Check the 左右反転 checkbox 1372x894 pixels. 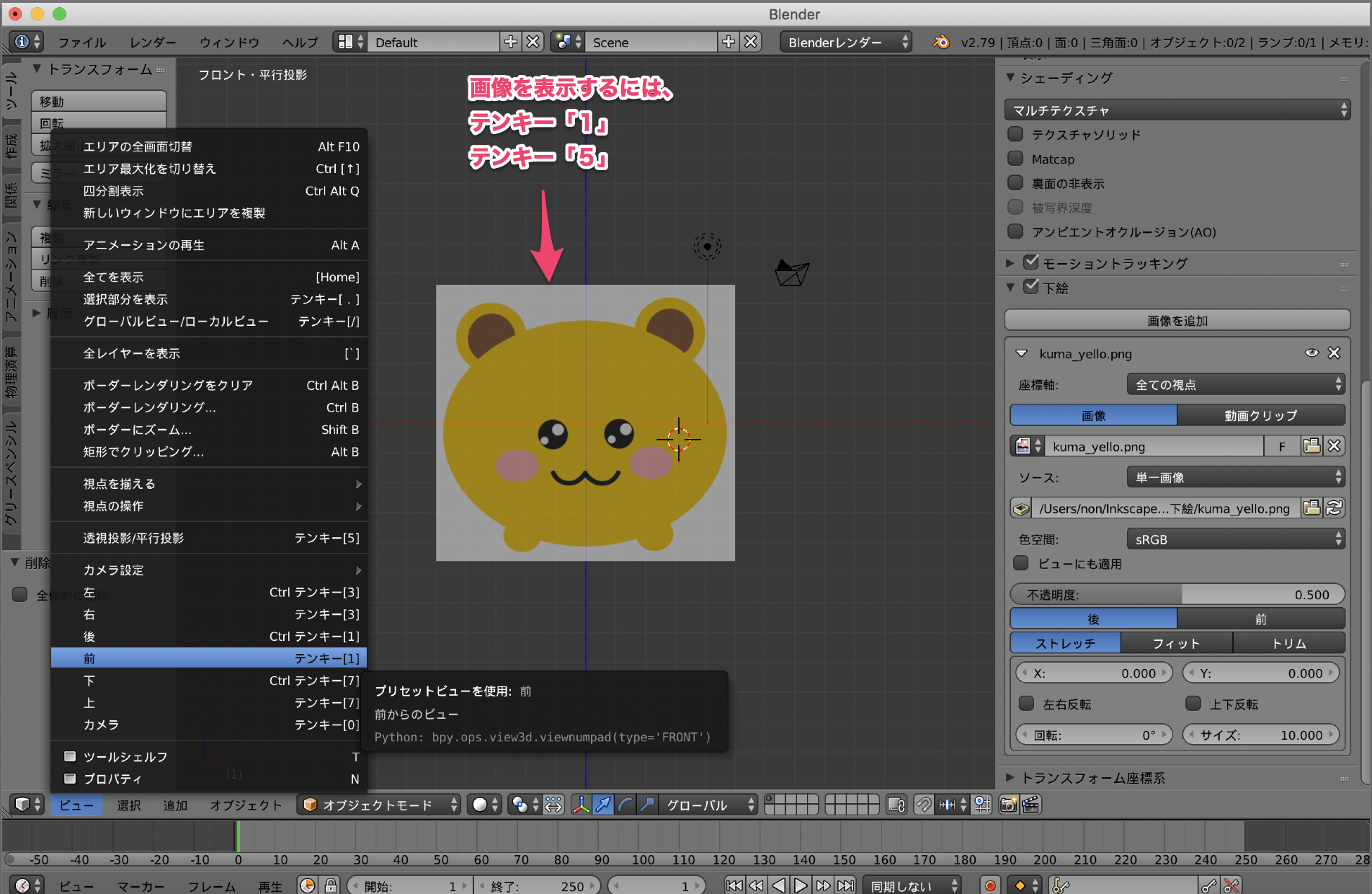tap(1025, 704)
